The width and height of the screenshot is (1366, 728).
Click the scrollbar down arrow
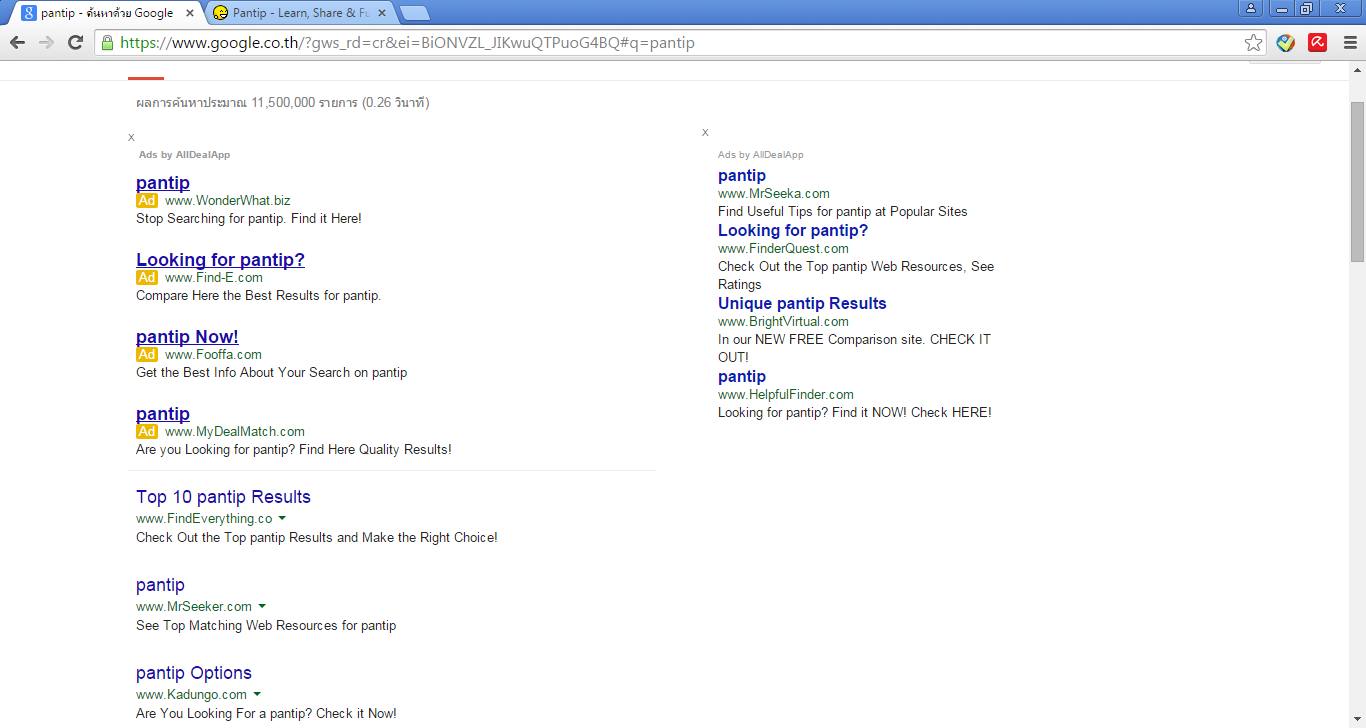pyautogui.click(x=1357, y=719)
